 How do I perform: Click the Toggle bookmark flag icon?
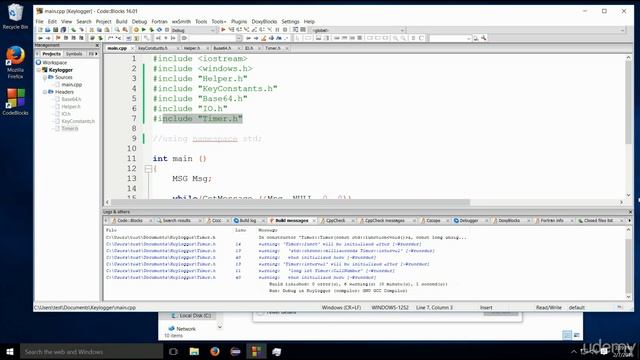click(x=58, y=38)
